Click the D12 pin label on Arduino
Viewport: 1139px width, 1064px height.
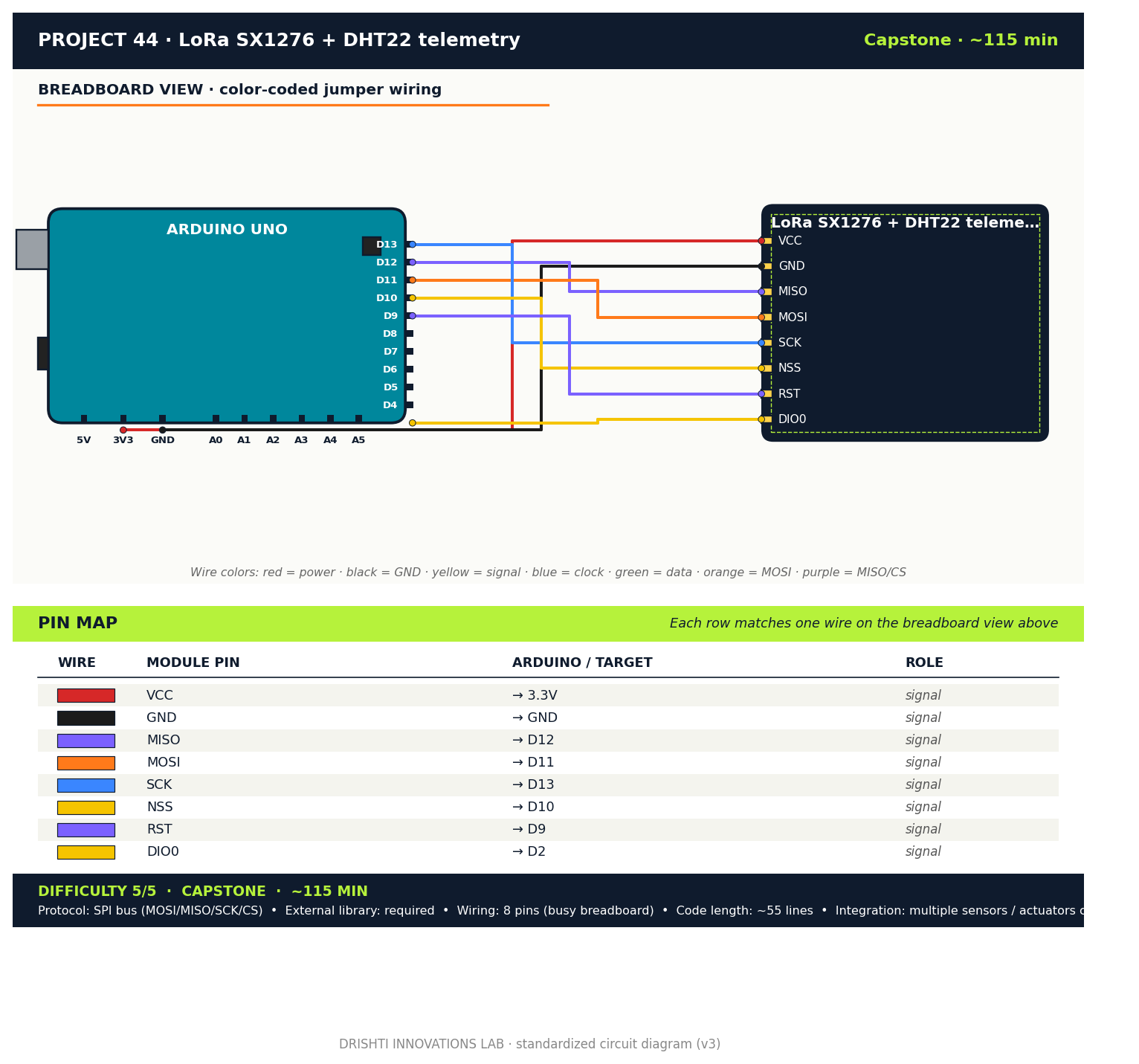pyautogui.click(x=387, y=262)
